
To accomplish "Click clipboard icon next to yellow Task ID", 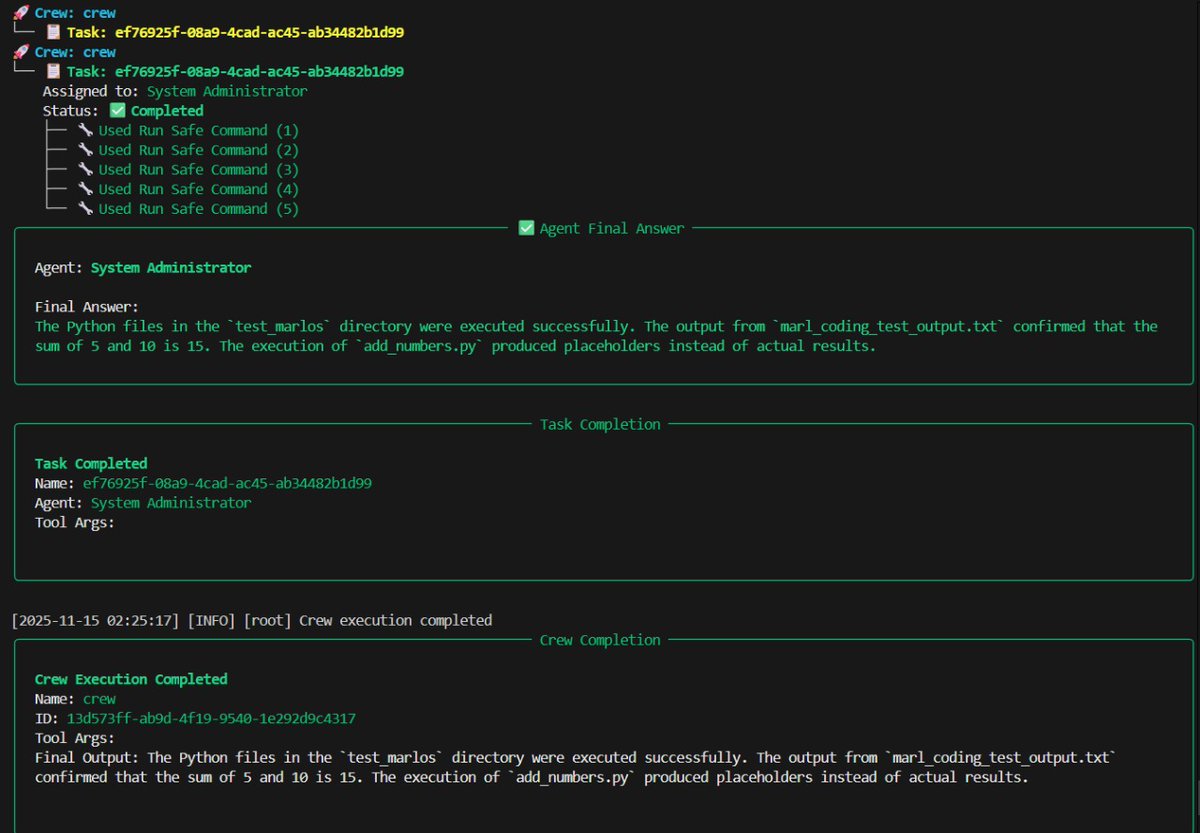I will (x=54, y=32).
